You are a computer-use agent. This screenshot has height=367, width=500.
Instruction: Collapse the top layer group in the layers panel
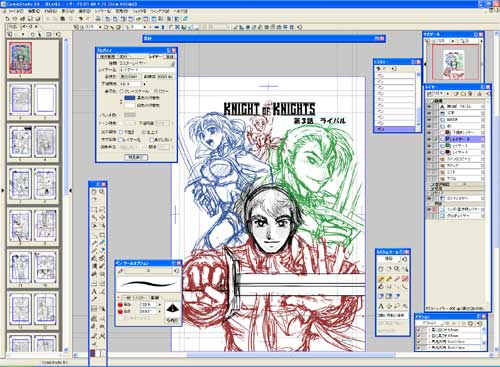click(x=429, y=101)
